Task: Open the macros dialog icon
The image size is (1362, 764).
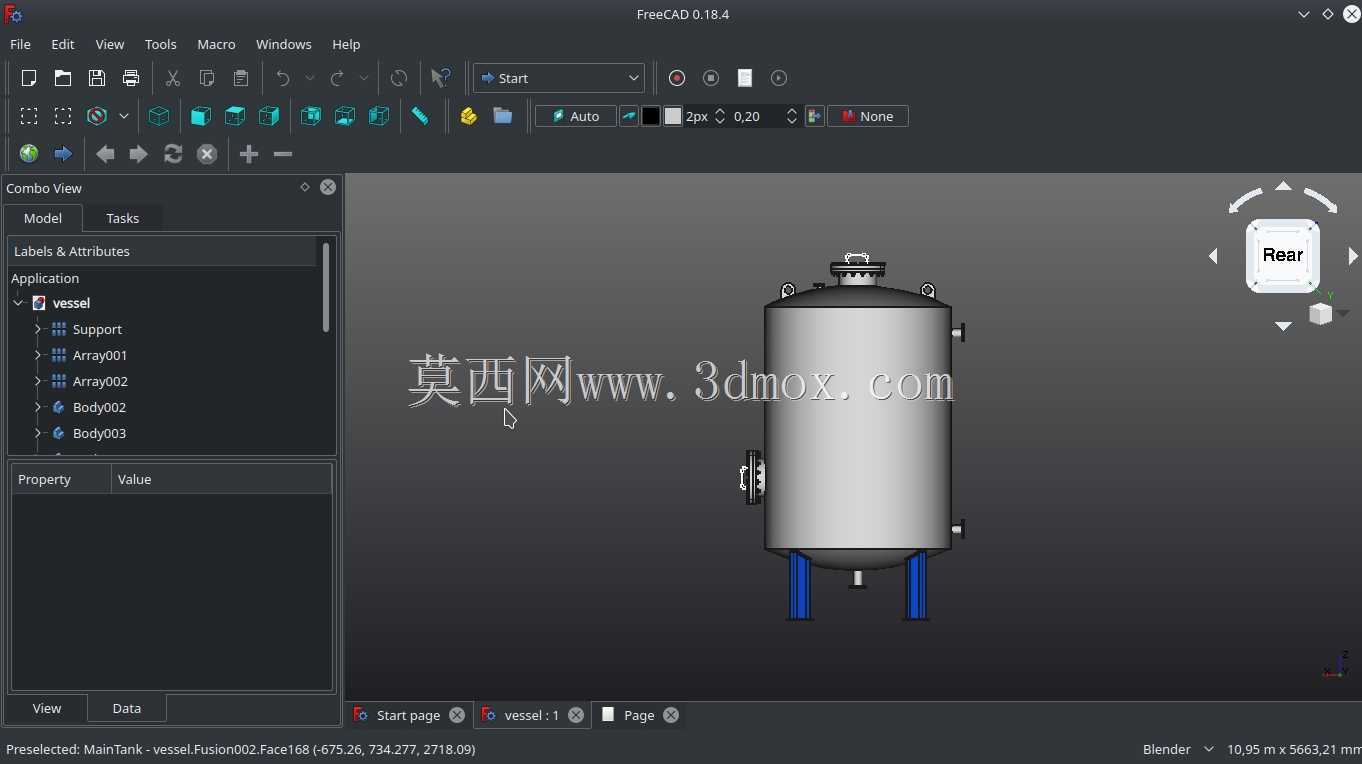Action: (x=745, y=78)
